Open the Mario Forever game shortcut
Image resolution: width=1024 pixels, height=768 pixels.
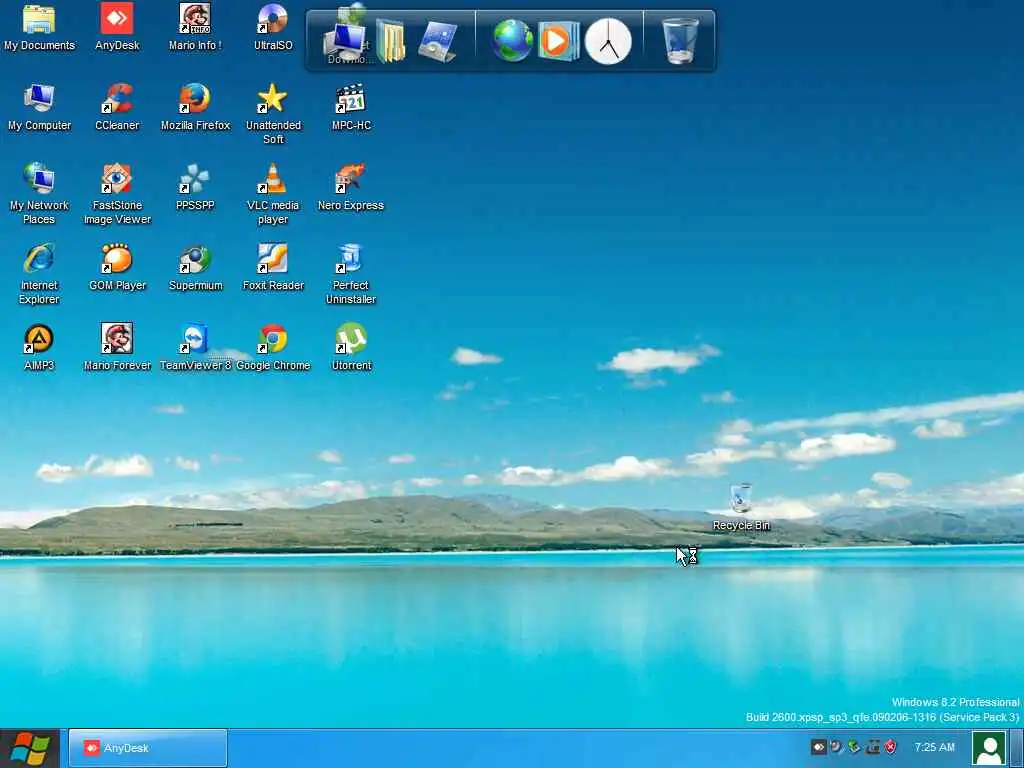pos(117,347)
